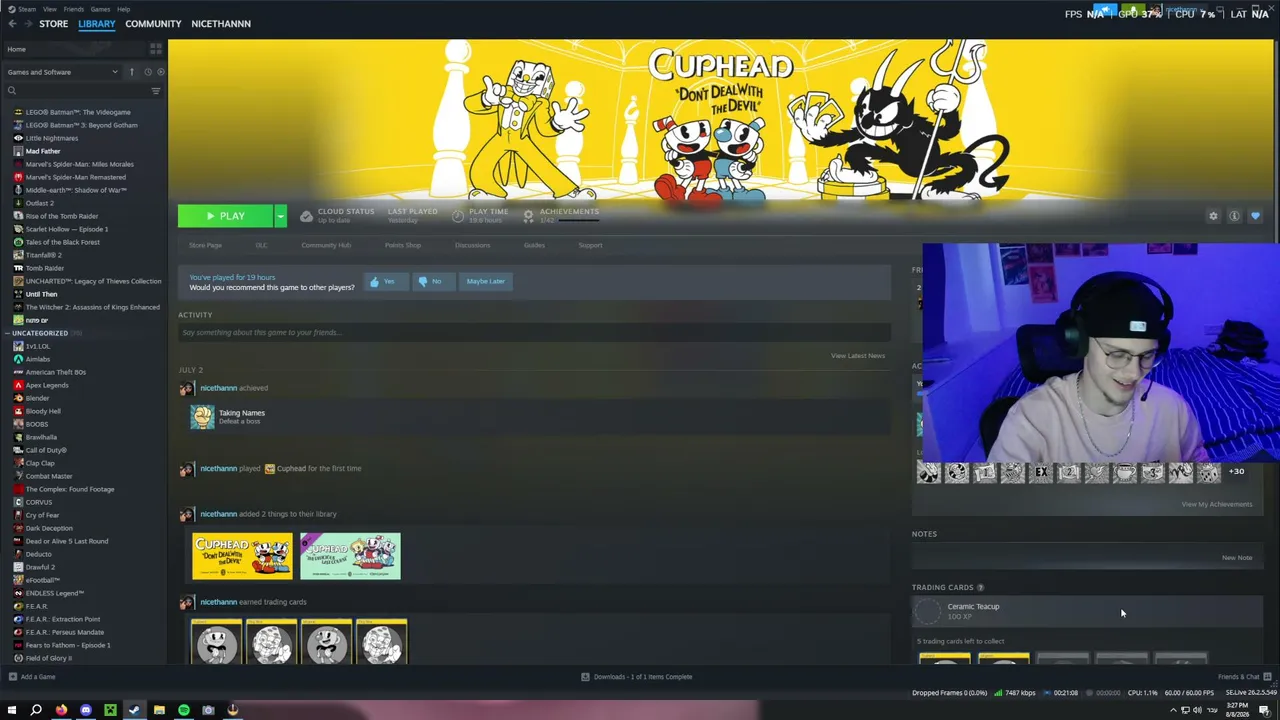
Task: Open Friends & Chat panel
Action: tap(1244, 677)
